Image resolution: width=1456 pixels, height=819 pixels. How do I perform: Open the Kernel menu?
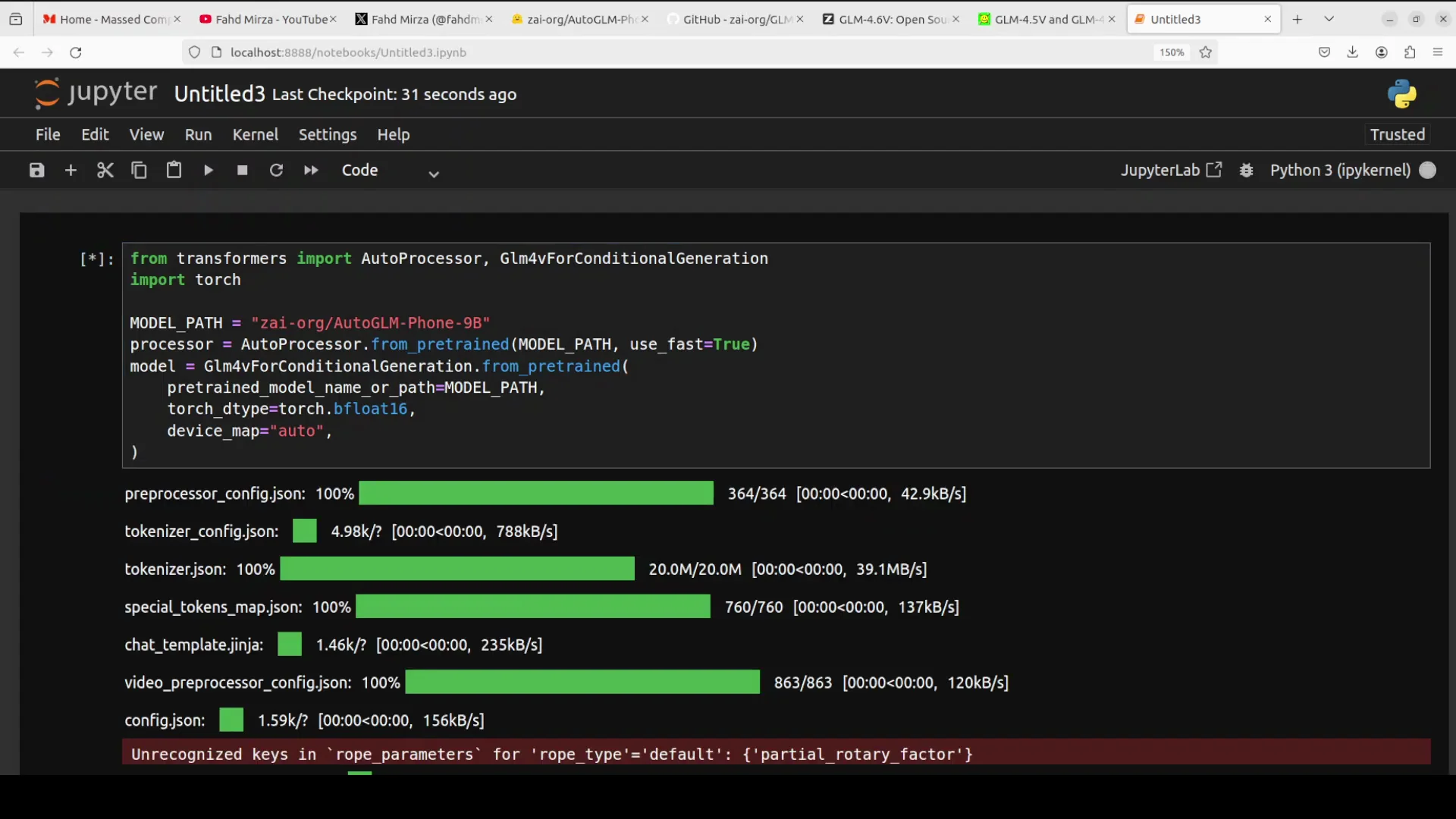tap(255, 134)
